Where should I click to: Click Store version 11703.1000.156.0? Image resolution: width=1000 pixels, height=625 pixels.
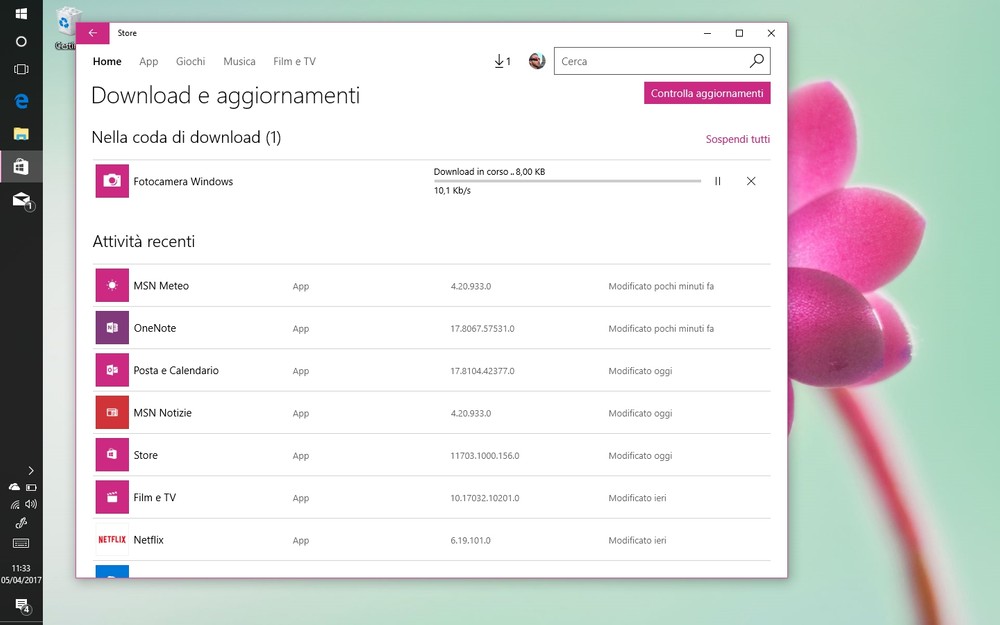485,455
